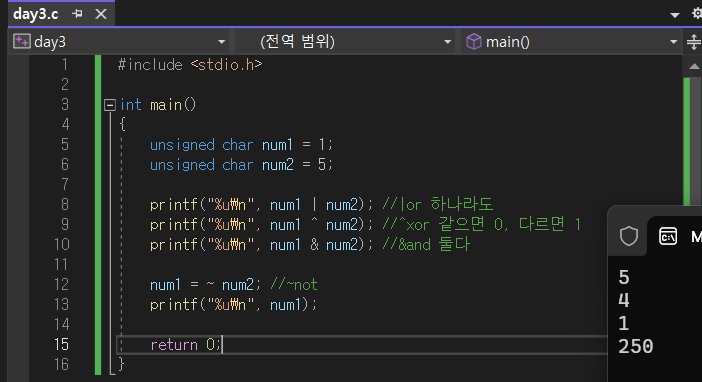The height and width of the screenshot is (382, 702).
Task: Click the console output value 250
Action: (x=636, y=346)
